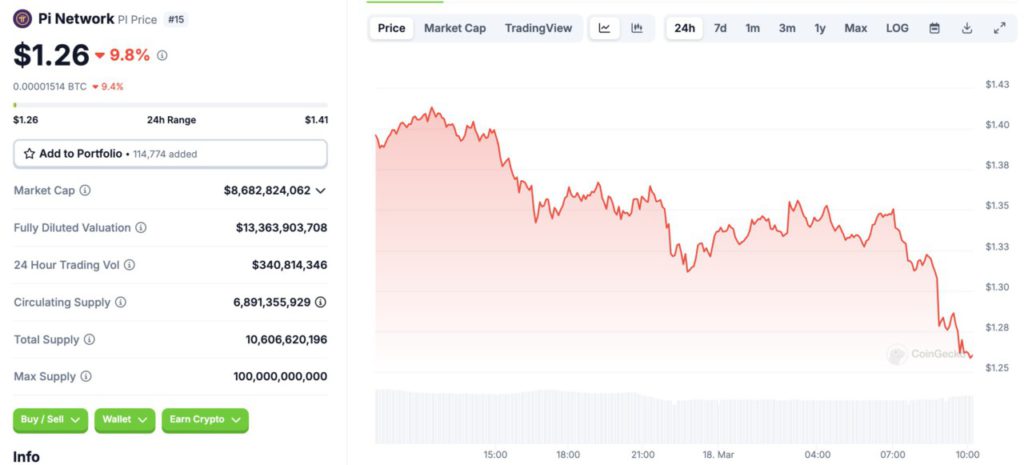Click the 24h Range progress bar
This screenshot has height=465, width=1024.
tap(170, 105)
